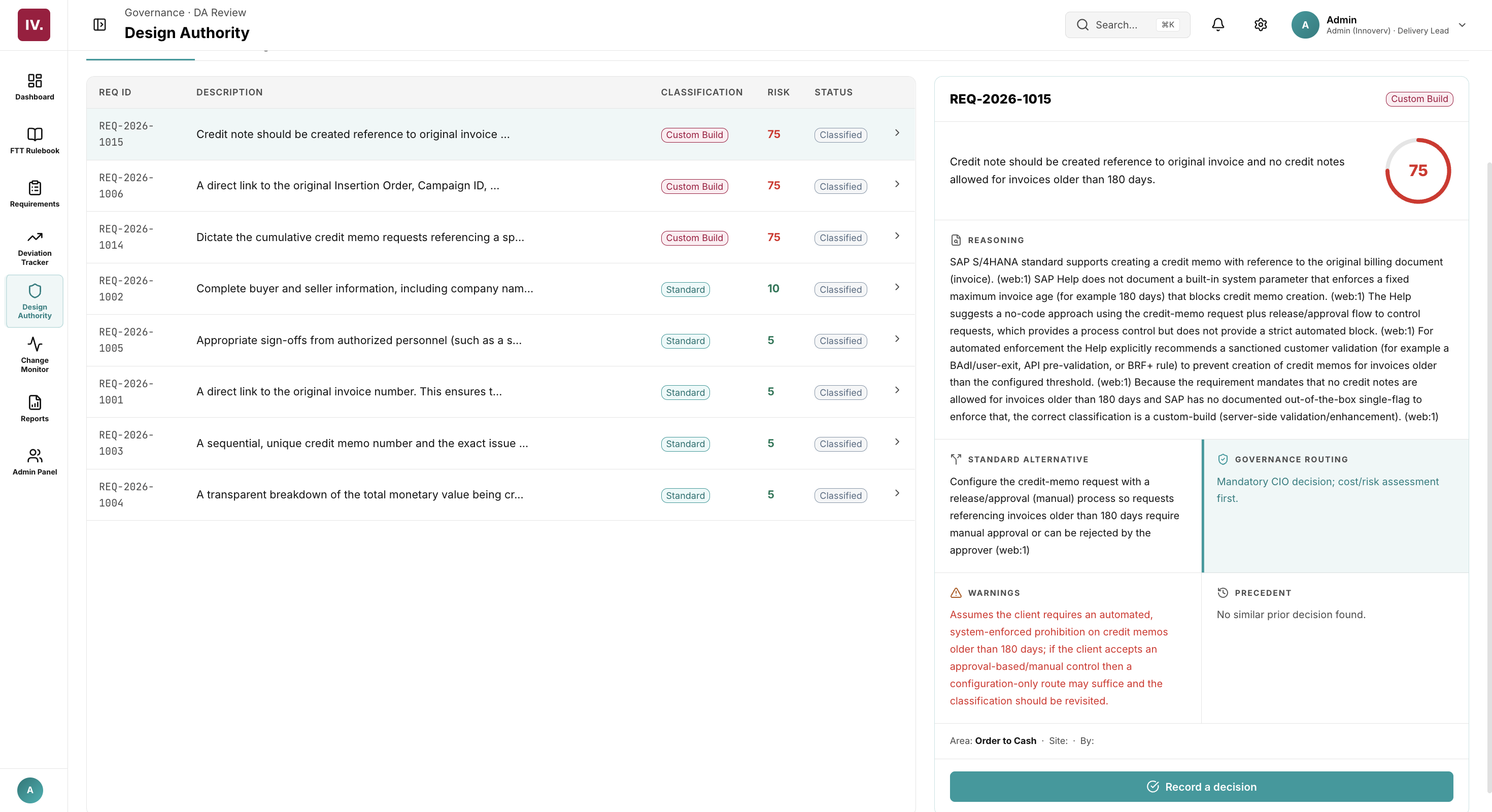Go to Requirements clipboard icon
The width and height of the screenshot is (1492, 812).
pyautogui.click(x=35, y=188)
